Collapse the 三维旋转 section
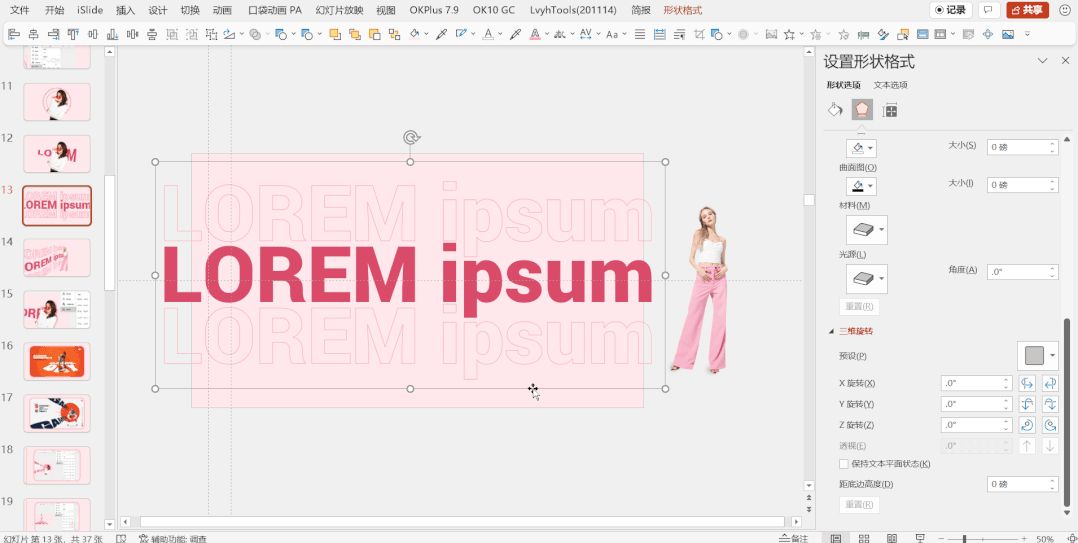This screenshot has height=543, width=1078. click(x=832, y=331)
